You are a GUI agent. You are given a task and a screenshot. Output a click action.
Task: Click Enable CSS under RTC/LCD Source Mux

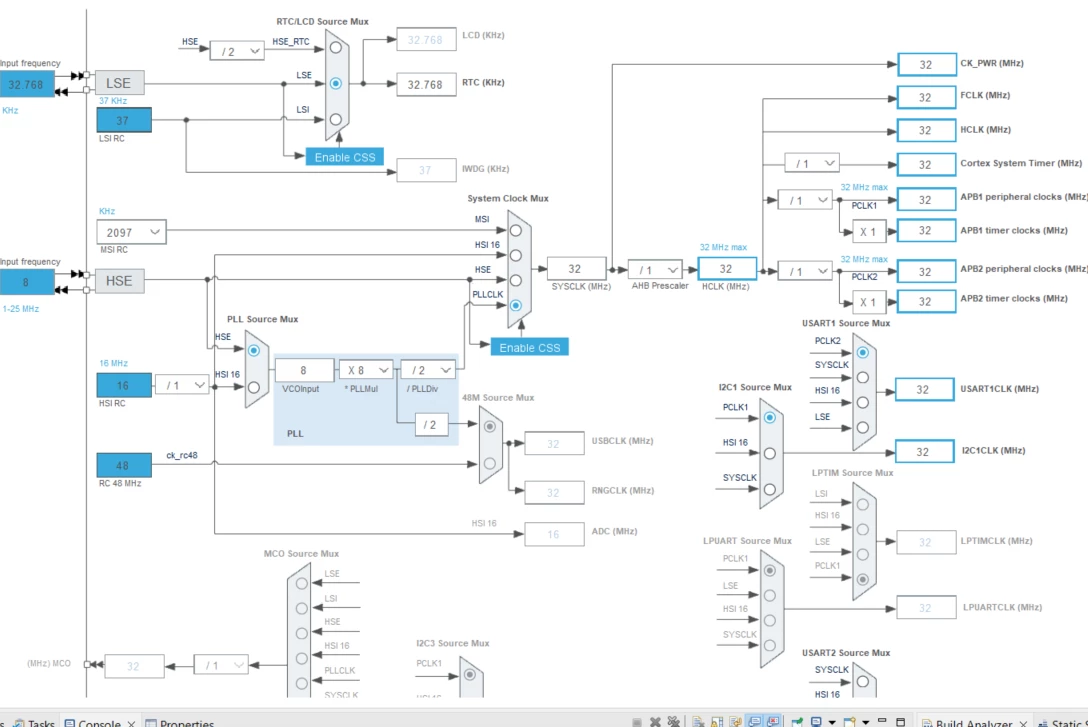point(345,157)
